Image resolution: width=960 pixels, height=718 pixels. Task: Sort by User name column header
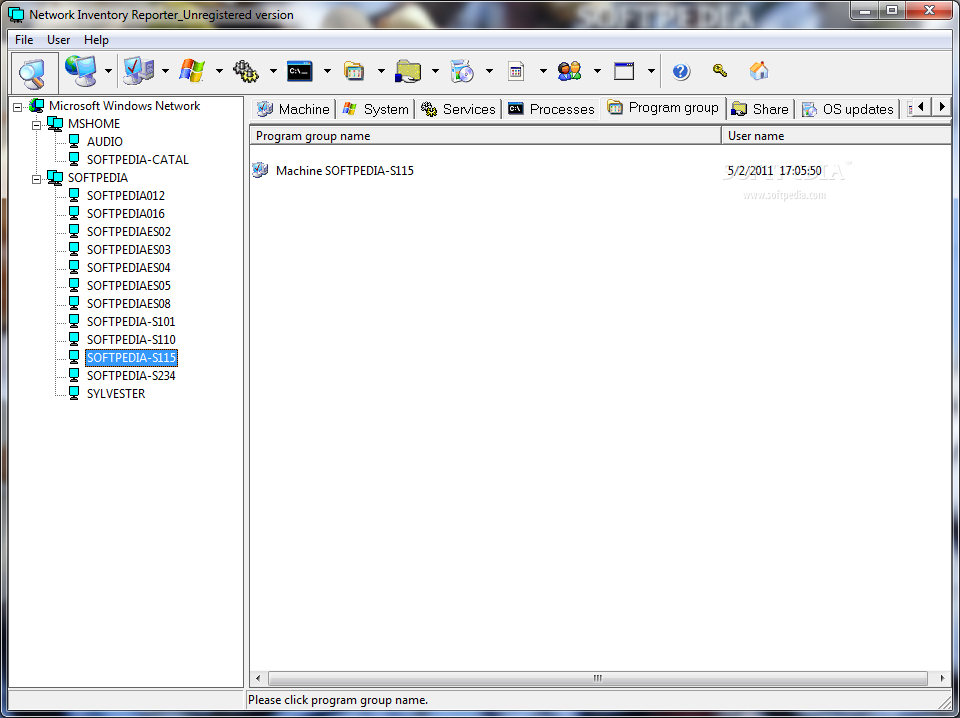click(x=836, y=136)
